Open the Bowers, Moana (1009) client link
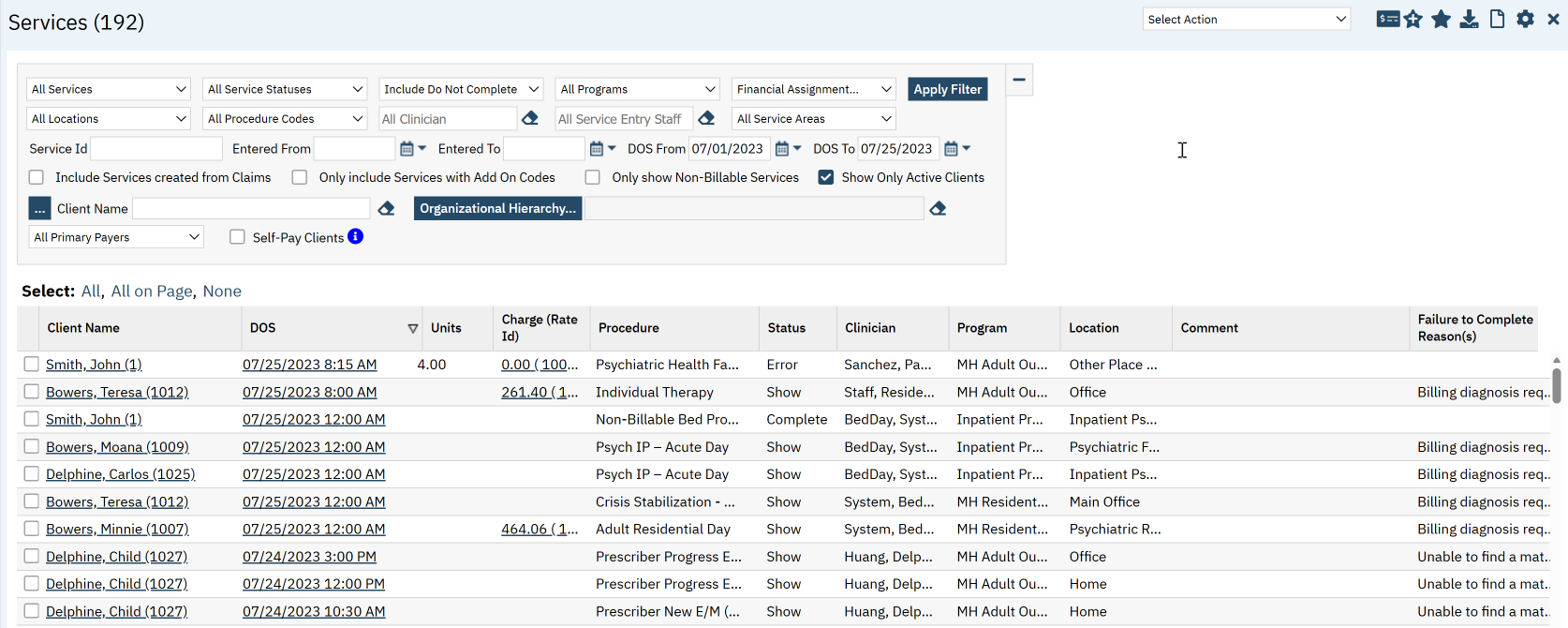The image size is (1568, 628). [x=117, y=447]
